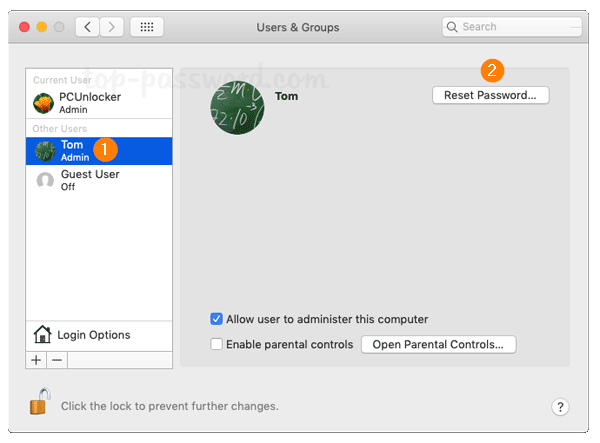Click "Click the lock to prevent further changes." text
The image size is (600, 443).
click(170, 406)
